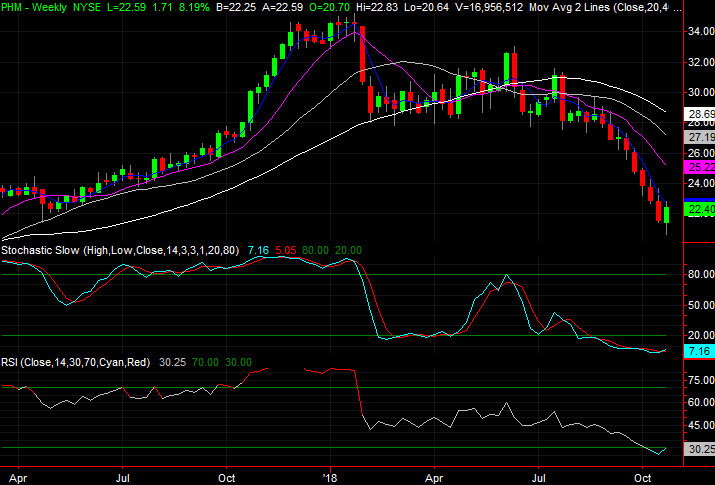Image resolution: width=715 pixels, height=485 pixels.
Task: Click the L=22.59 last price value
Action: click(x=128, y=7)
